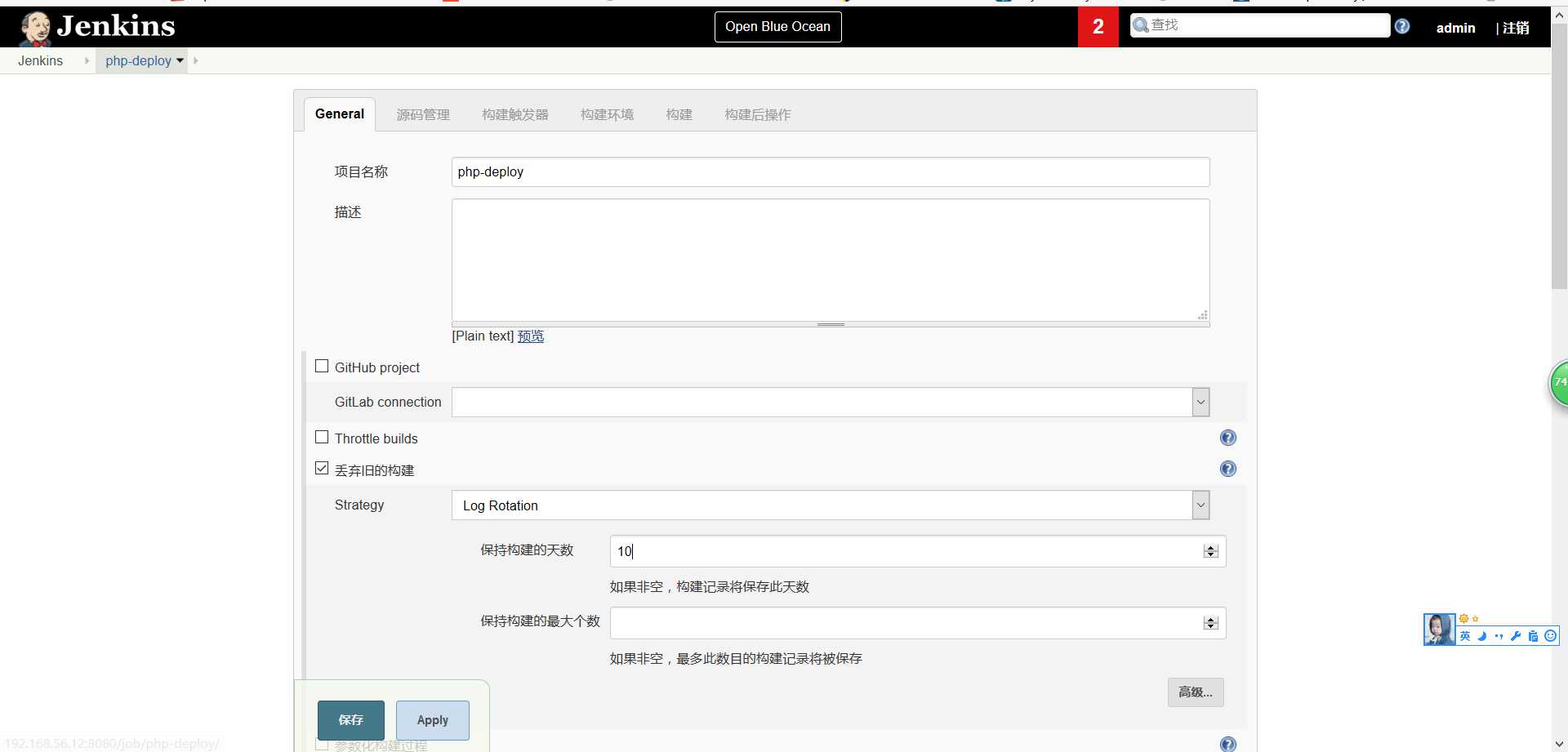Click the scrollbar down arrow

coord(1559,744)
